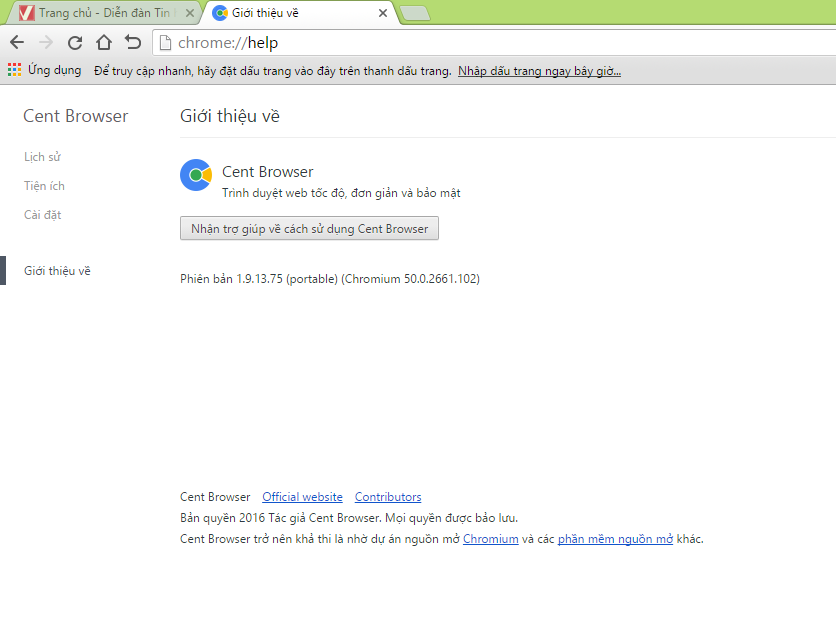Click Nhập dấu trang ngay bây giờ link
Screen dimensions: 836x633
coord(539,71)
